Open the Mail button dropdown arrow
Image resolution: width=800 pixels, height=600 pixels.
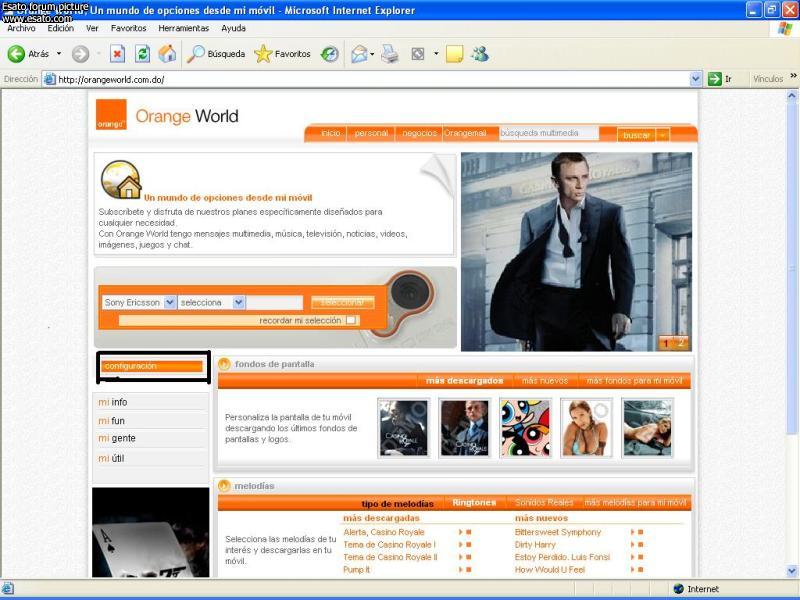372,54
